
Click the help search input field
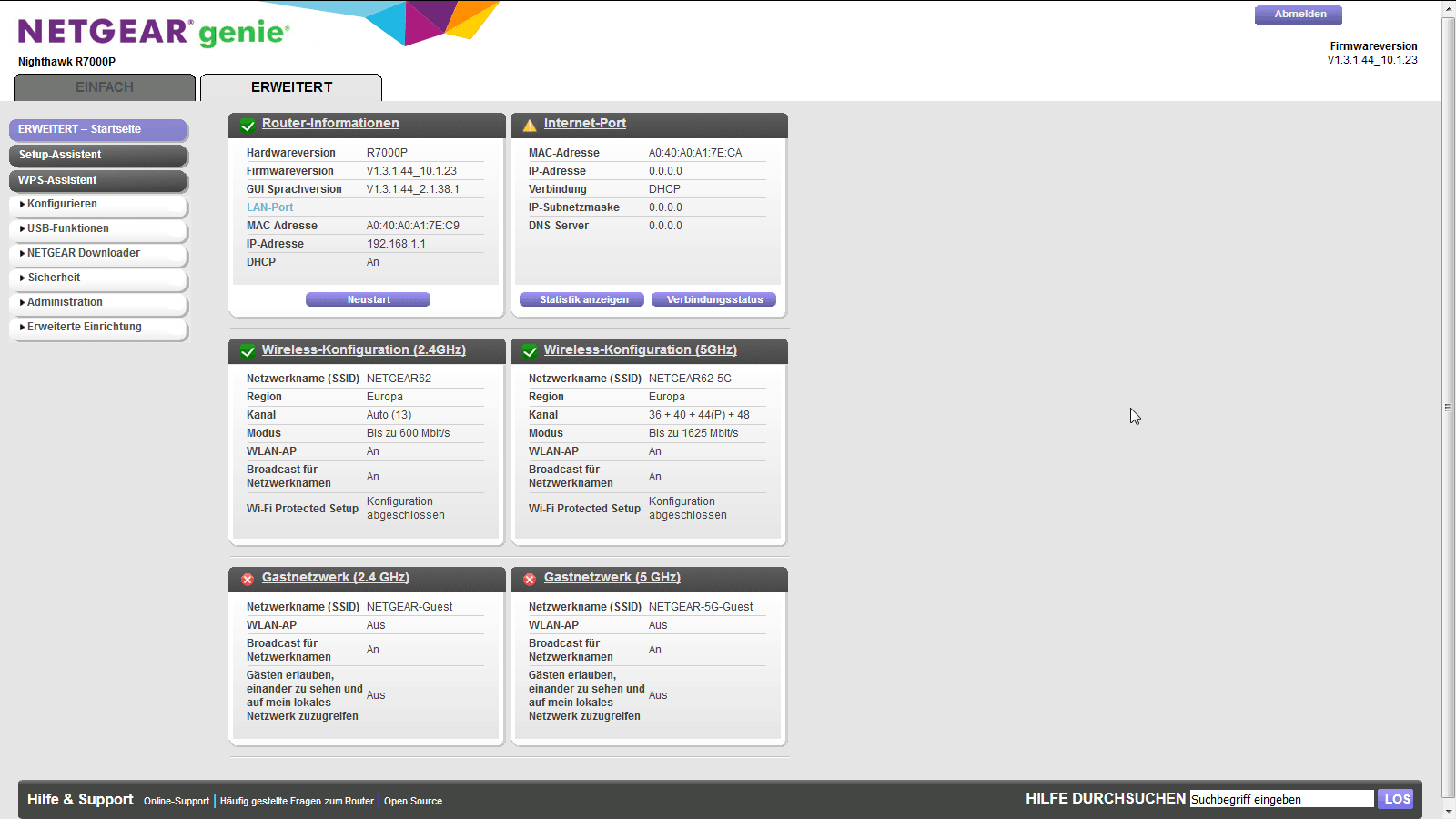click(1281, 799)
